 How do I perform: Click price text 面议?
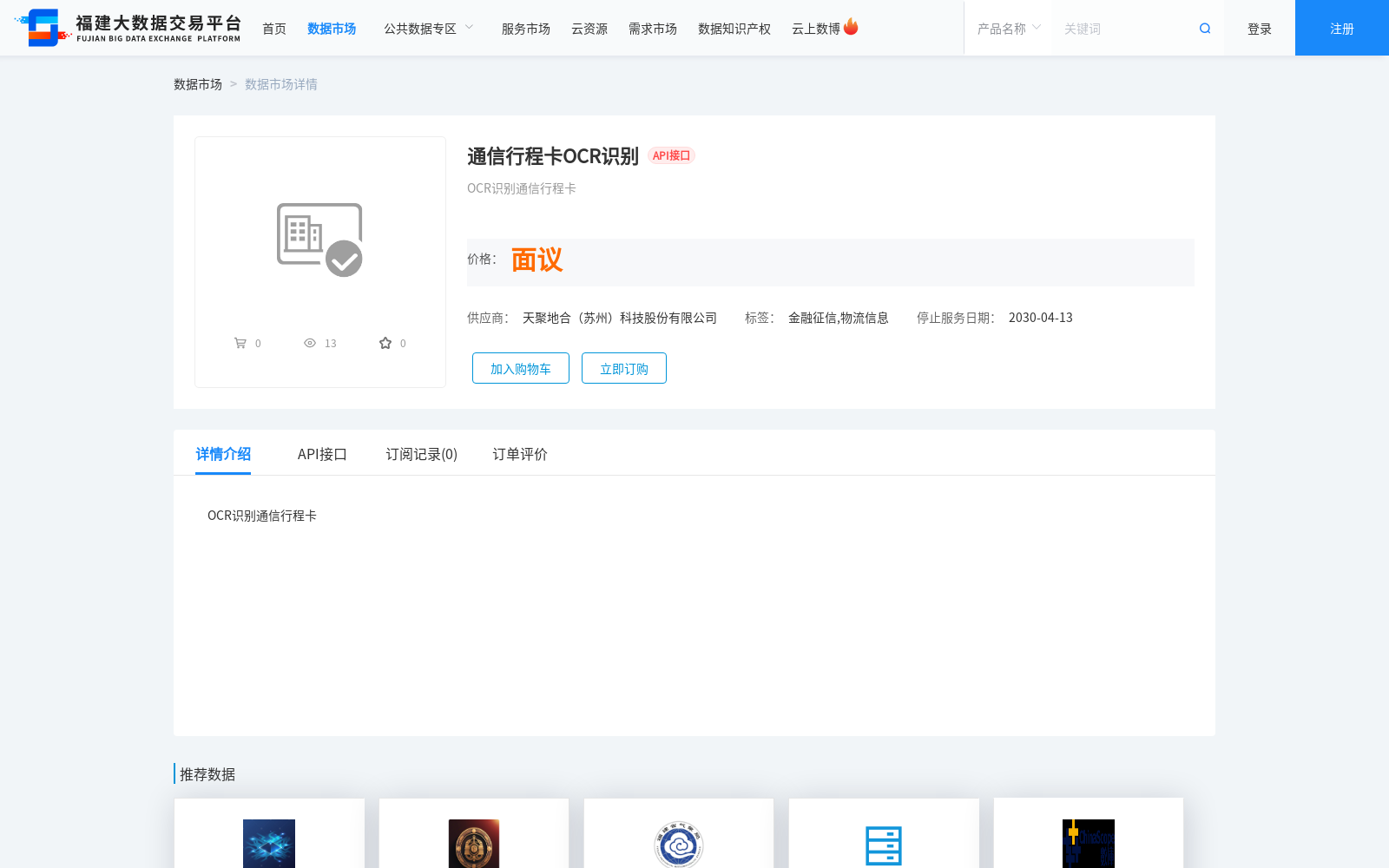(x=537, y=260)
